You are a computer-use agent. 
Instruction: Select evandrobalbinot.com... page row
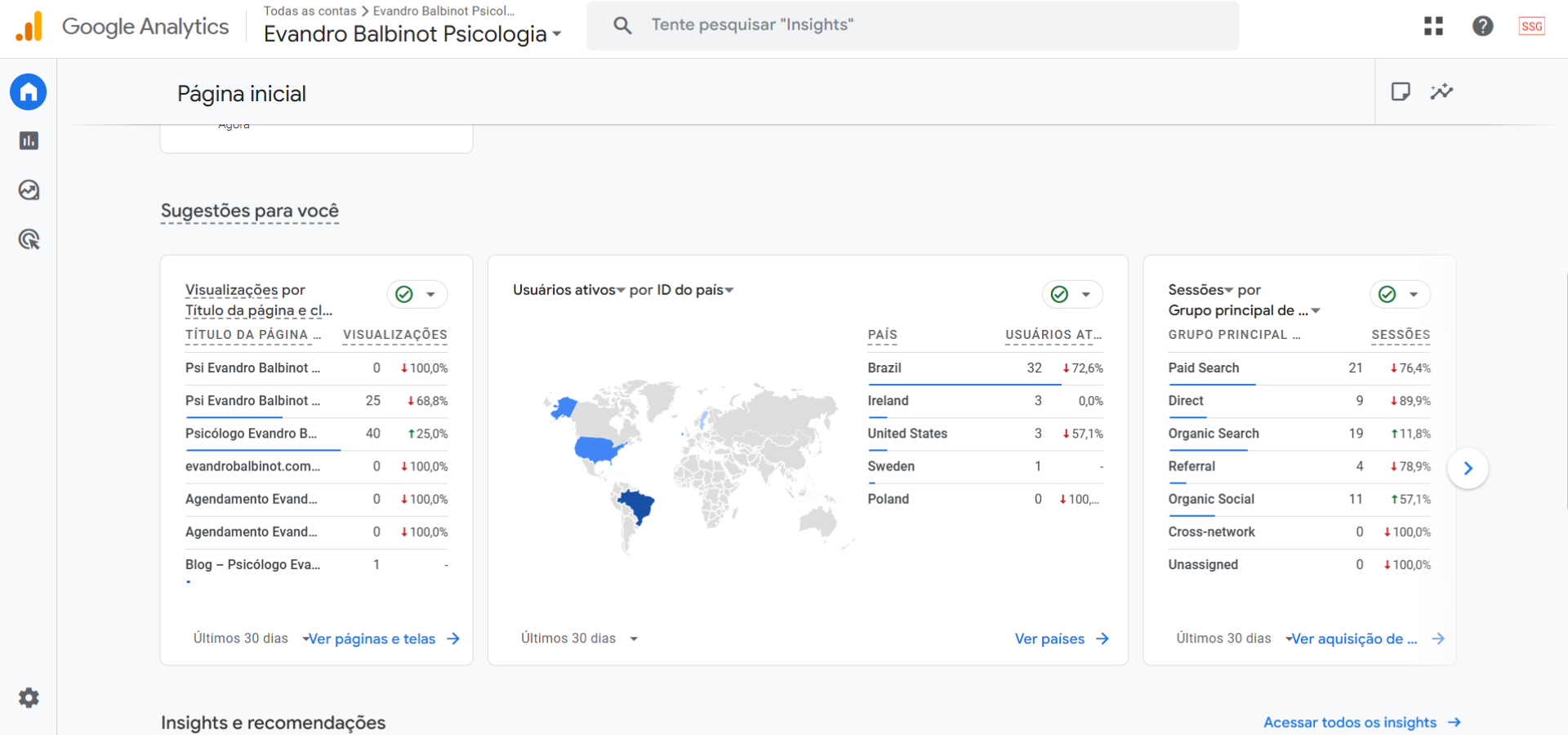[317, 466]
